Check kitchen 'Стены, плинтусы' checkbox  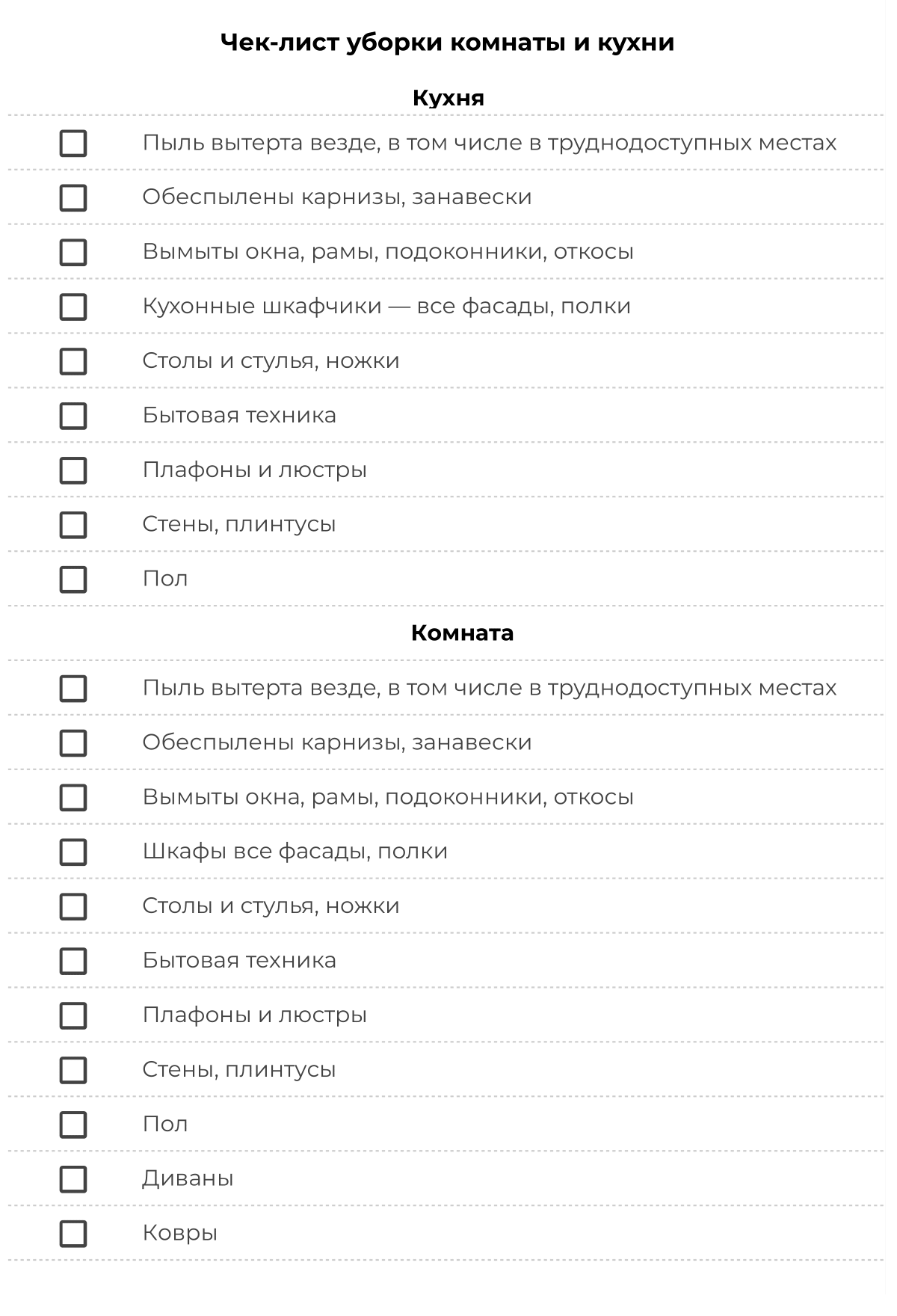click(x=73, y=525)
